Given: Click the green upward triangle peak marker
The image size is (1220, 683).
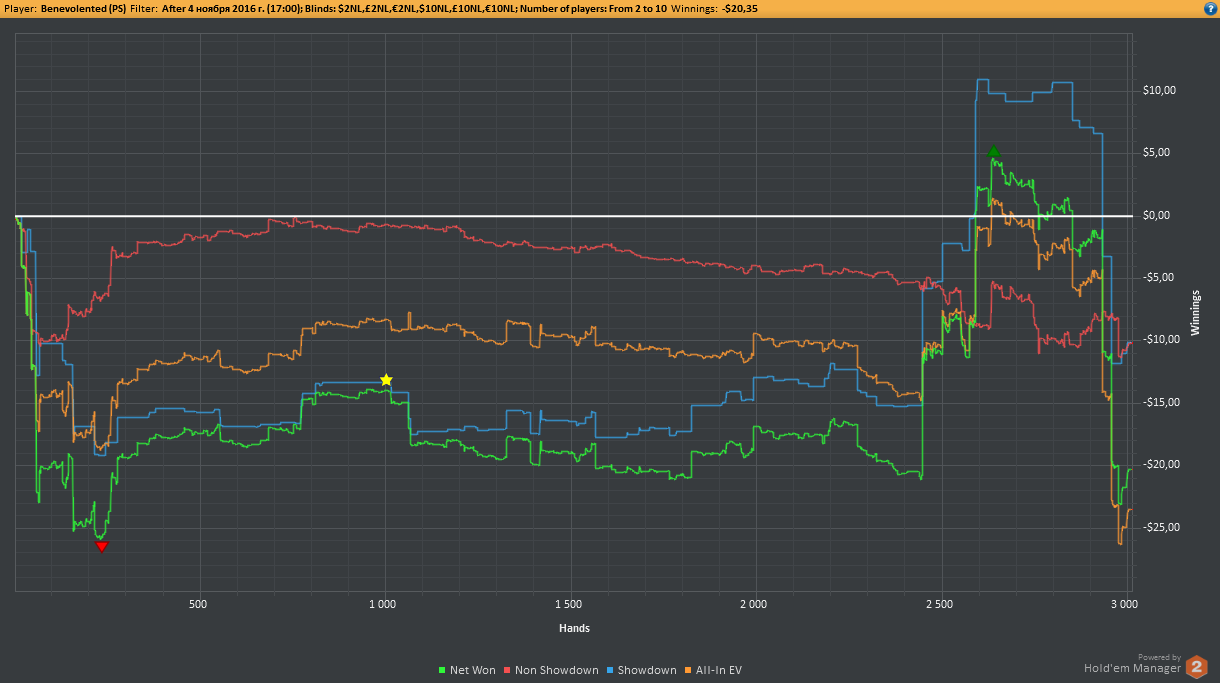Looking at the screenshot, I should pos(993,152).
